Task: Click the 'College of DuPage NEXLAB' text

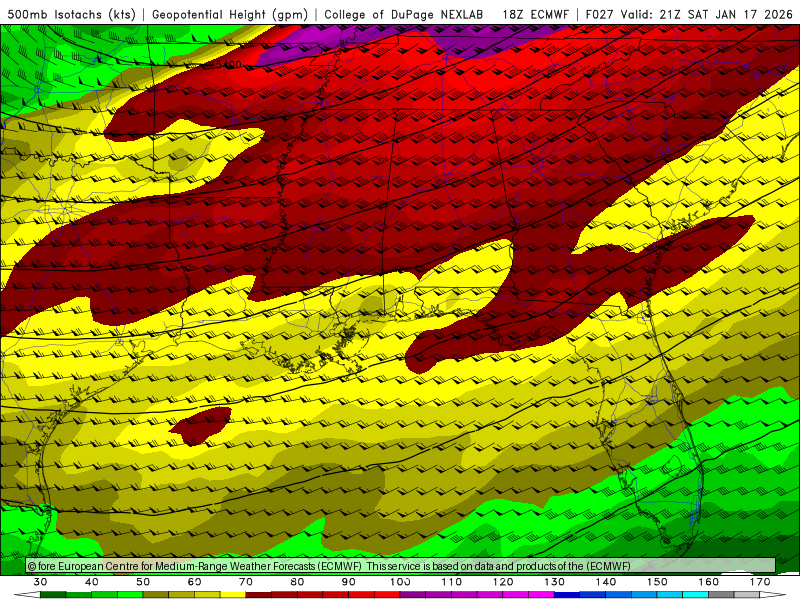Action: pos(404,14)
